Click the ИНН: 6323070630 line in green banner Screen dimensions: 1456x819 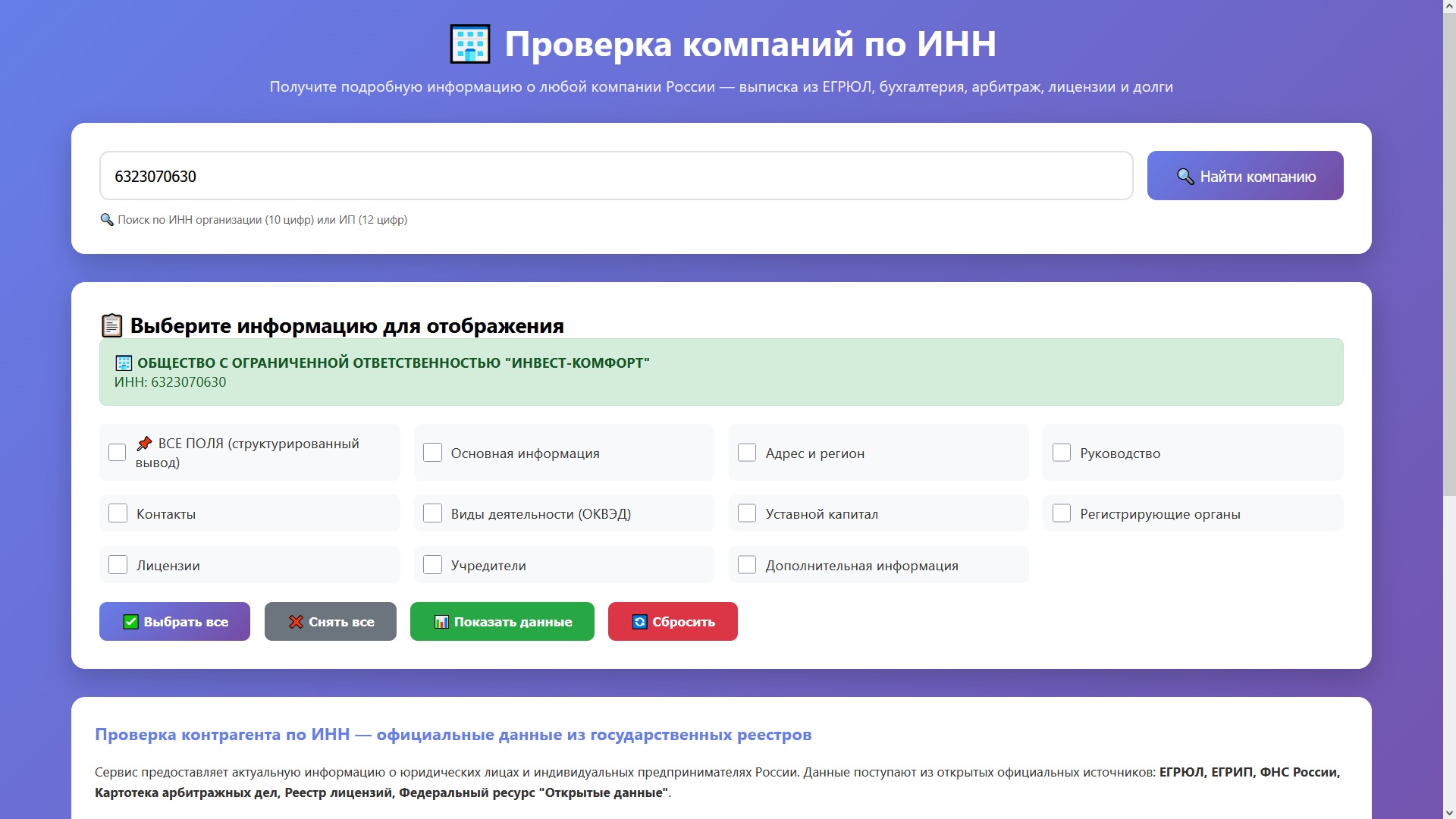coord(170,382)
